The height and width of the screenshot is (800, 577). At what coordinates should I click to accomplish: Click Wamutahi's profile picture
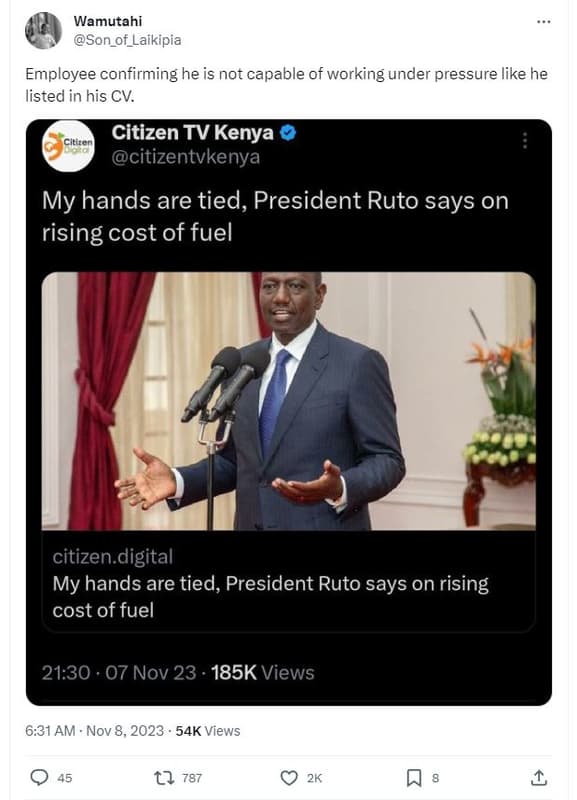click(x=43, y=31)
